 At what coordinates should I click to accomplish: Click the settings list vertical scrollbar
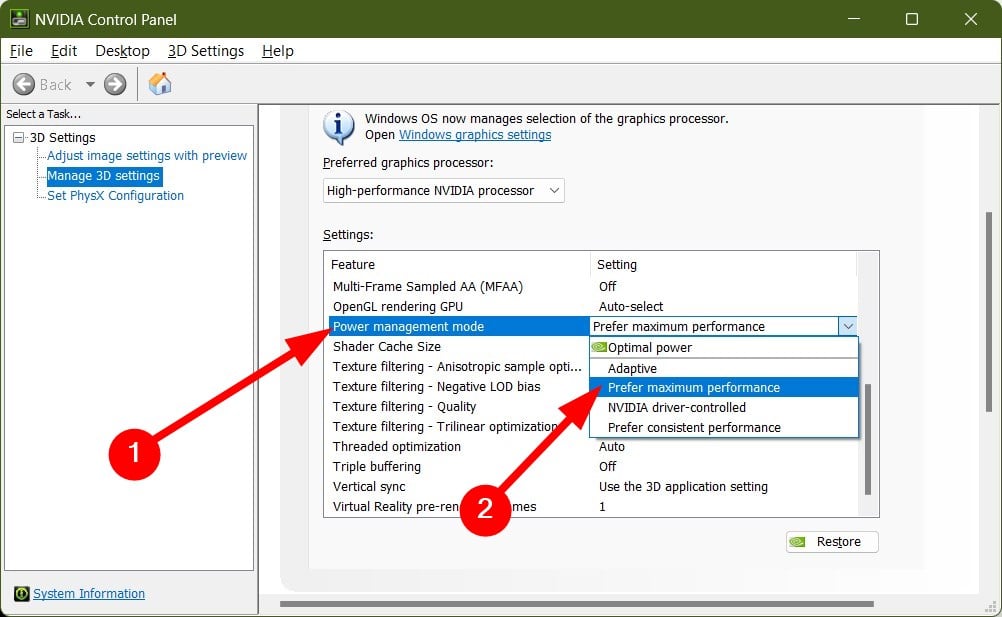pyautogui.click(x=867, y=439)
